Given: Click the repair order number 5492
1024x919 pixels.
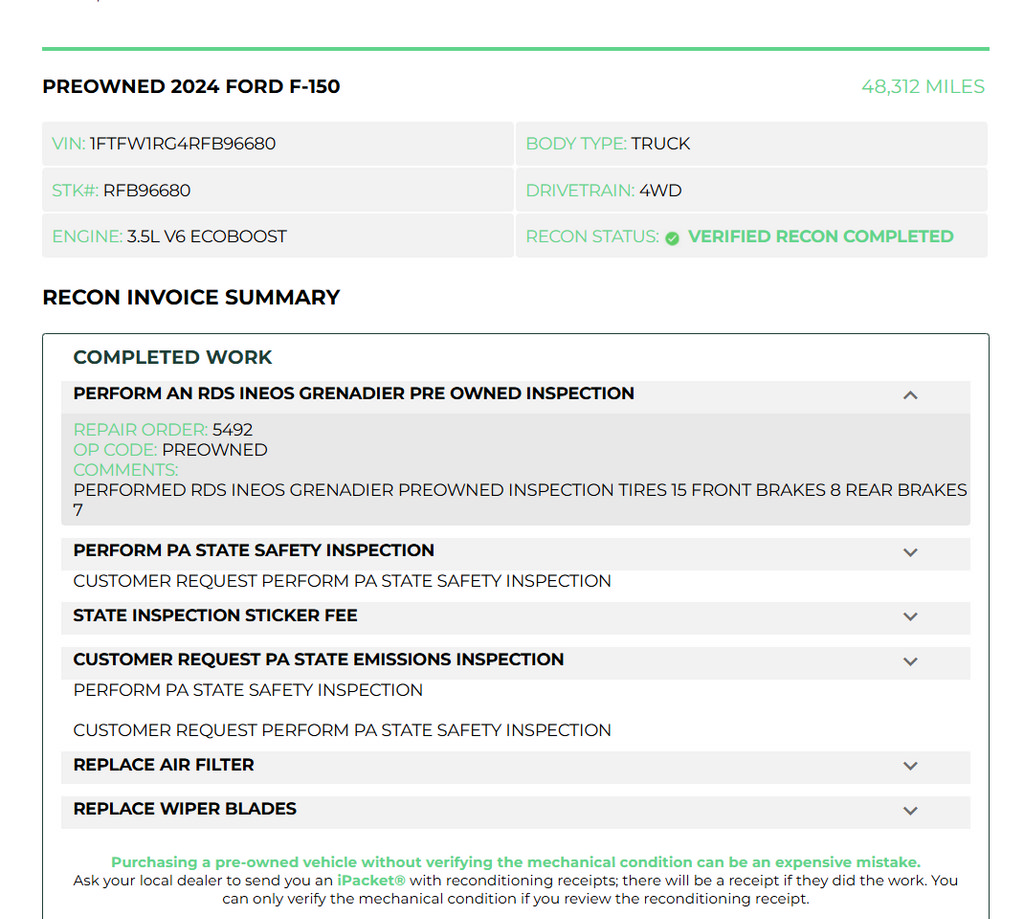Looking at the screenshot, I should coord(232,430).
